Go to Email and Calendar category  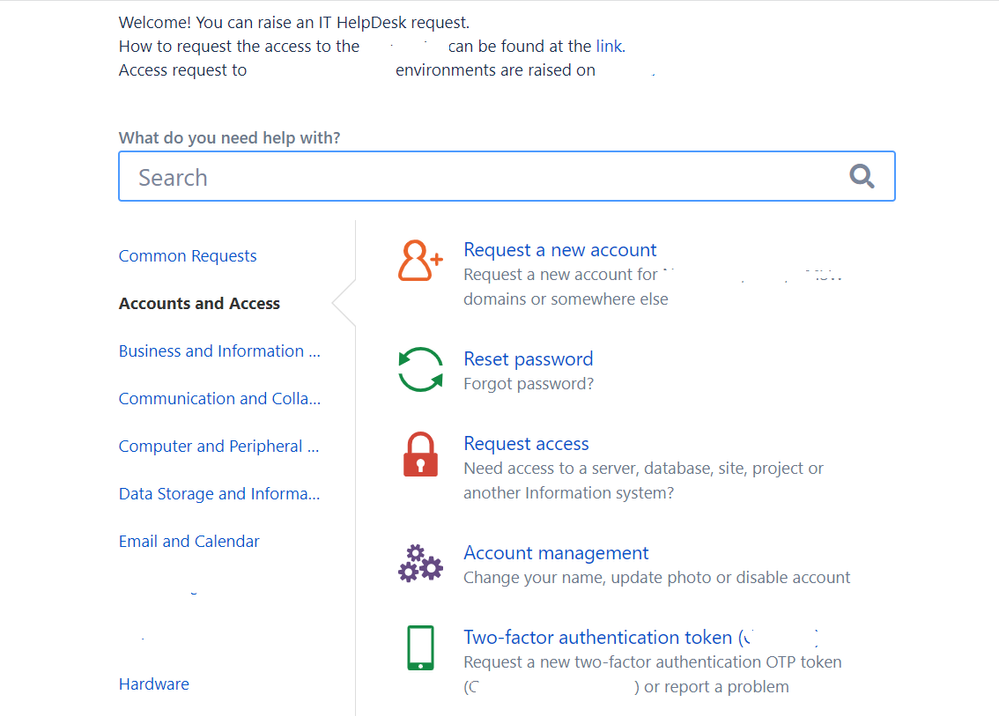point(189,541)
